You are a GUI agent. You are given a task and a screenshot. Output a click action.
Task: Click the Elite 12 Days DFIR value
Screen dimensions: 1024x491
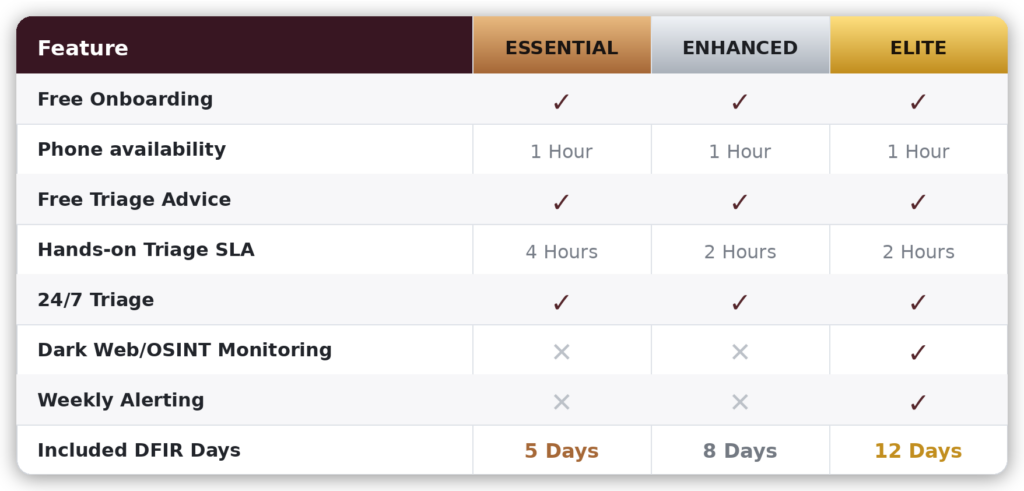coord(918,451)
